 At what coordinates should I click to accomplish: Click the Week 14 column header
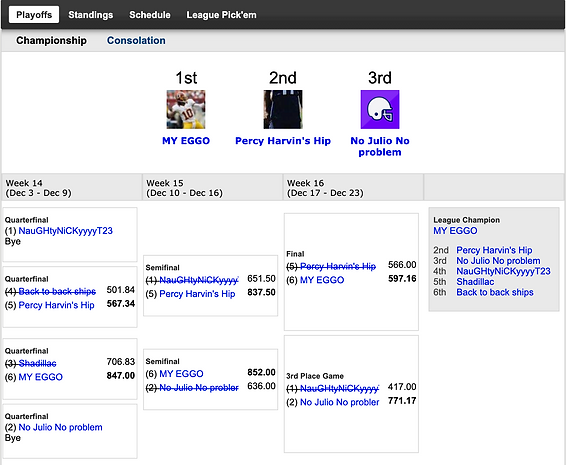(71, 188)
